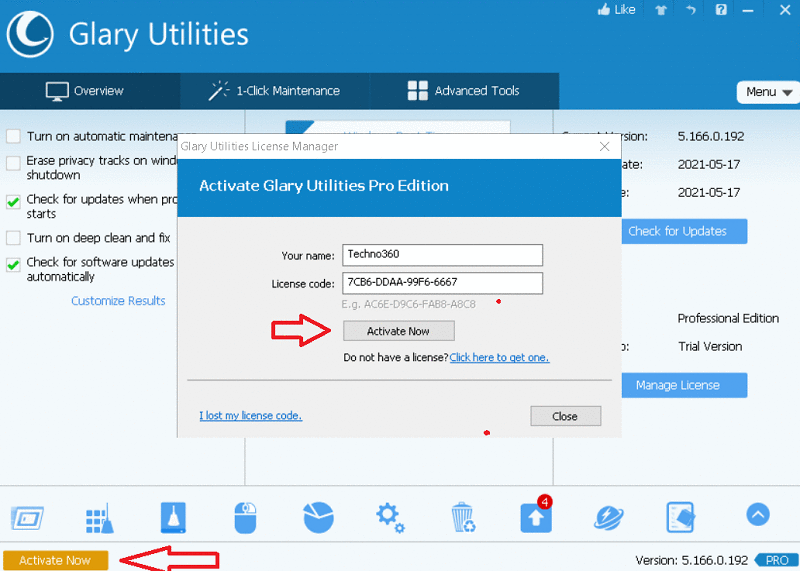Enable Turn on deep clean and fix
800x571 pixels.
coord(14,238)
